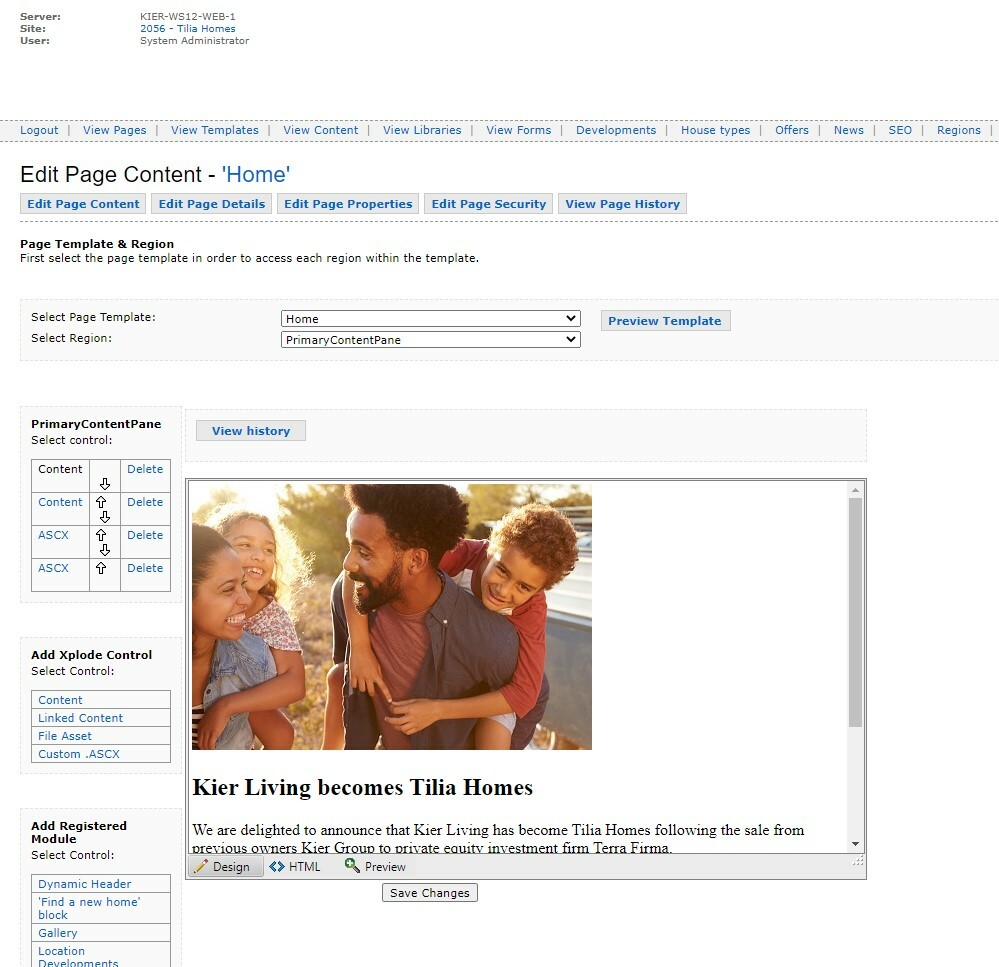Switch editor to Design mode
The image size is (999, 967).
(x=226, y=867)
